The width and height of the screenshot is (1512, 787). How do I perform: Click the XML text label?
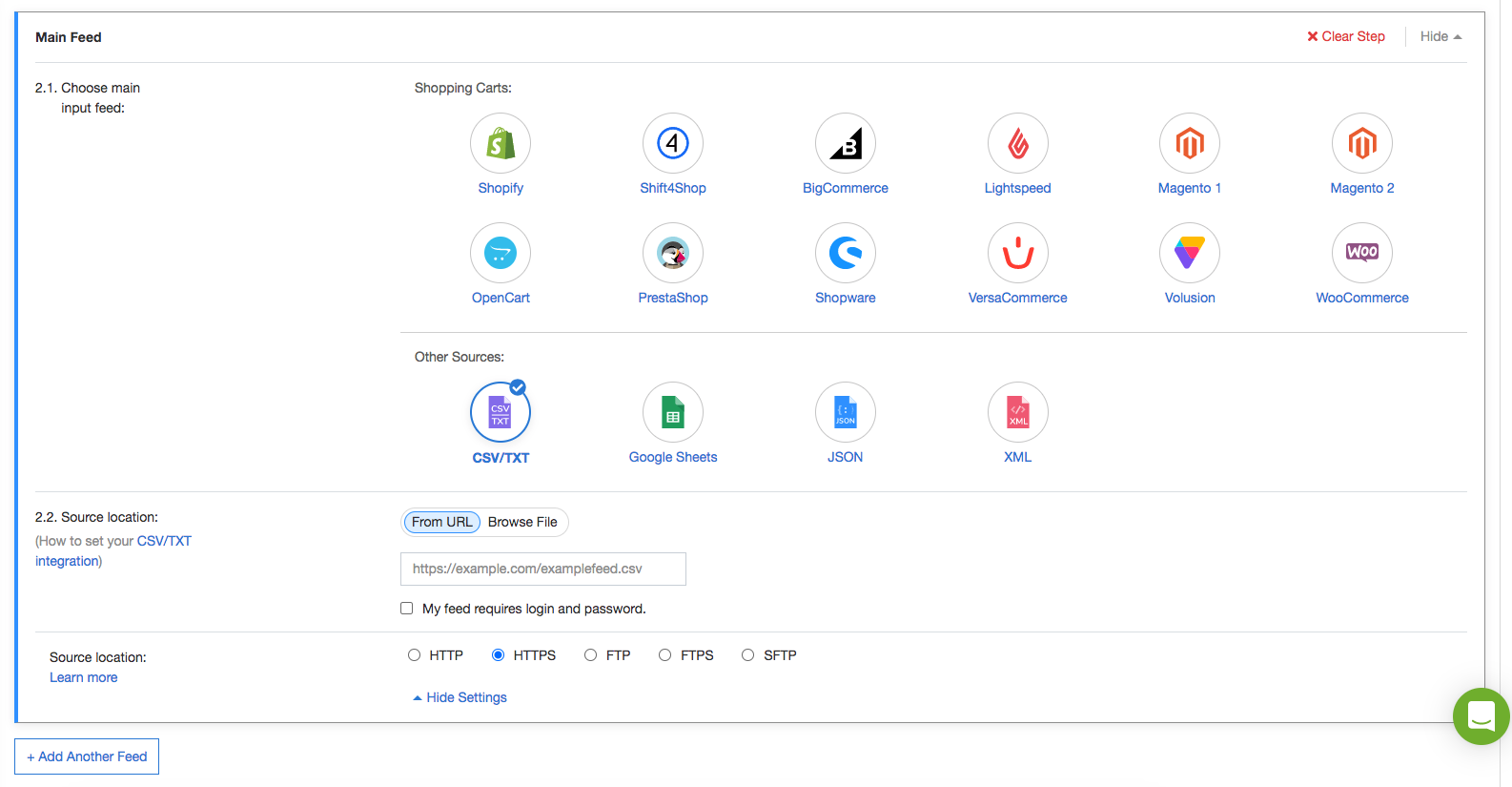click(x=1018, y=457)
